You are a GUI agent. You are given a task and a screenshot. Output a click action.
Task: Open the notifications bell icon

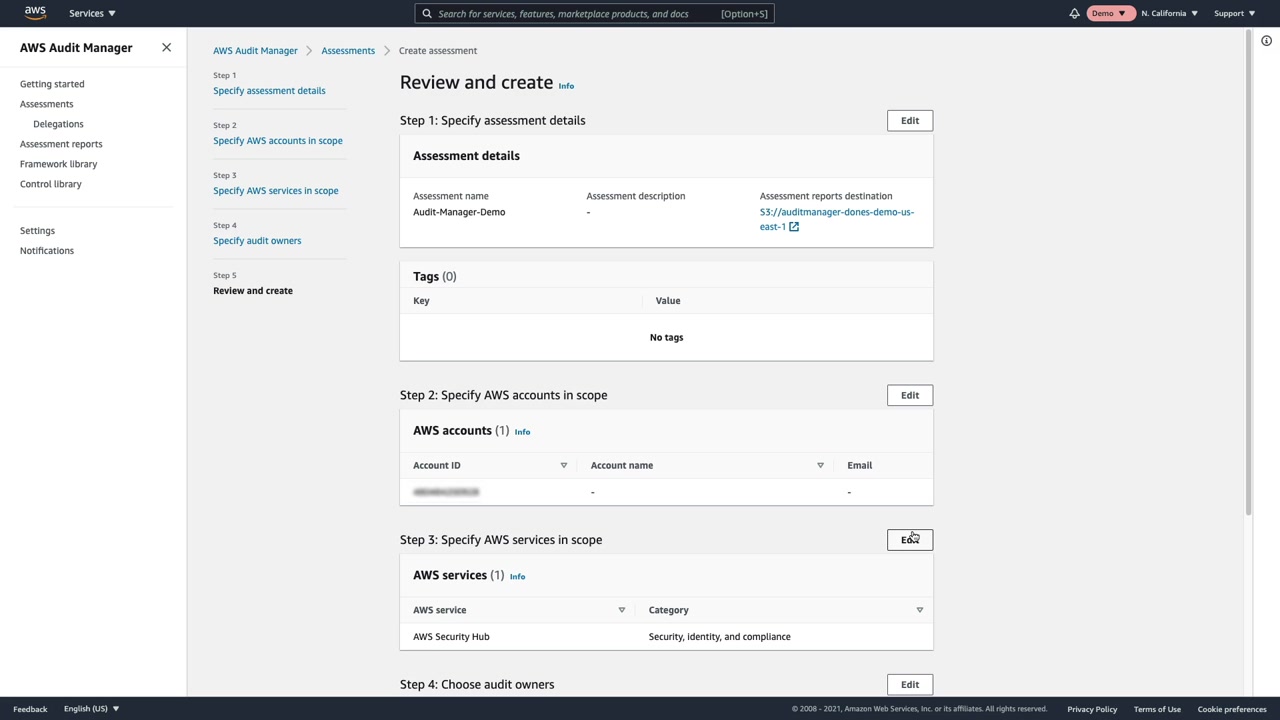[x=1074, y=13]
